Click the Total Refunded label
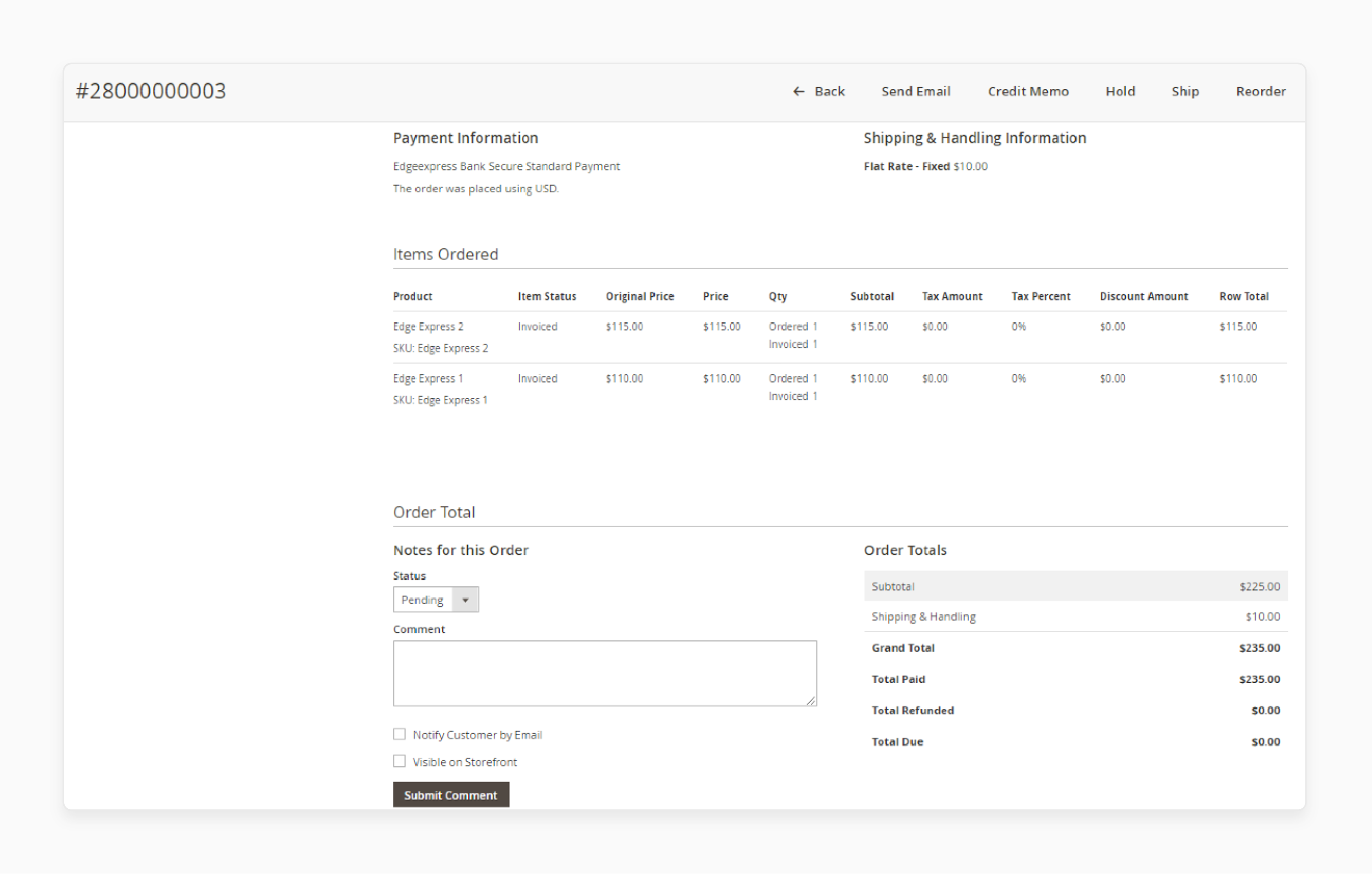This screenshot has height=874, width=1372. click(912, 711)
